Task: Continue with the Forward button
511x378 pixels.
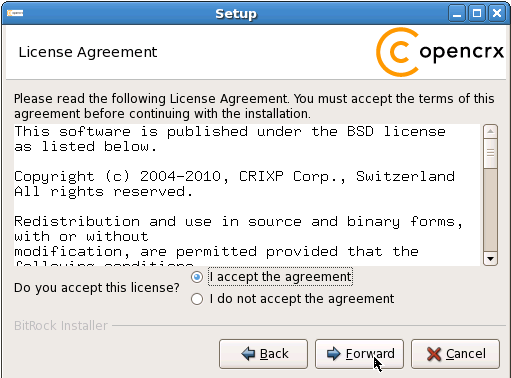Action: click(x=359, y=354)
